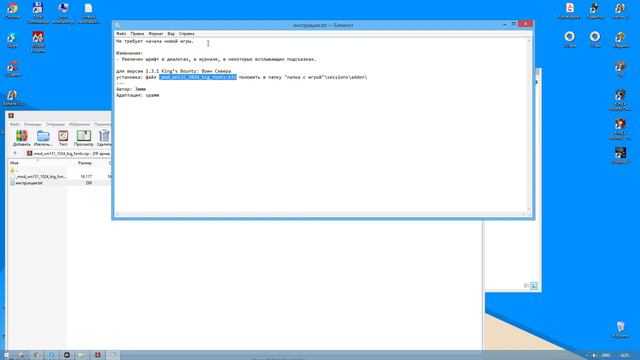Go up one folder level in WinRAR
This screenshot has height=360, width=640.
point(15,153)
